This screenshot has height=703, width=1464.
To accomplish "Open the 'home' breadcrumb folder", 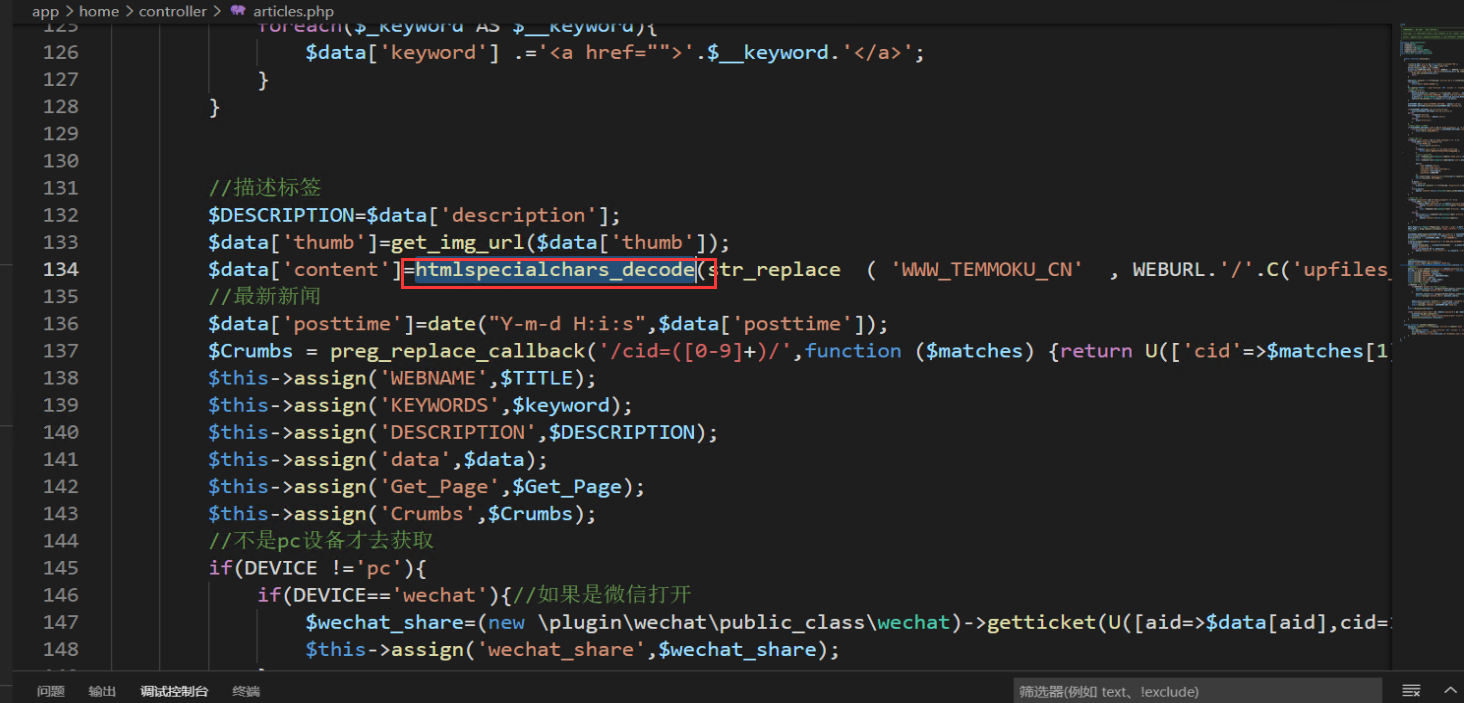I will (99, 11).
